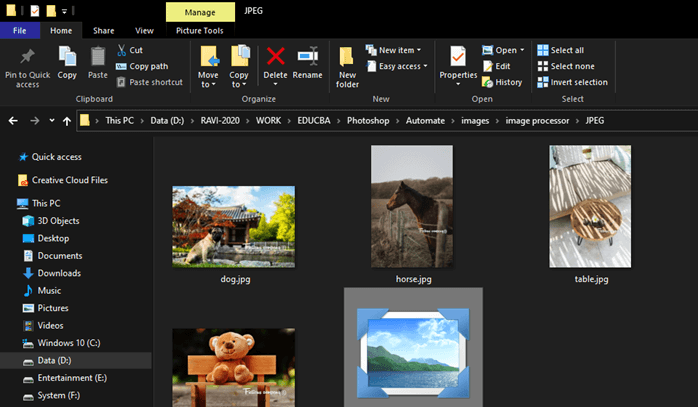Click the Properties checkmark icon
Screen dimensions: 698x407
coord(458,57)
